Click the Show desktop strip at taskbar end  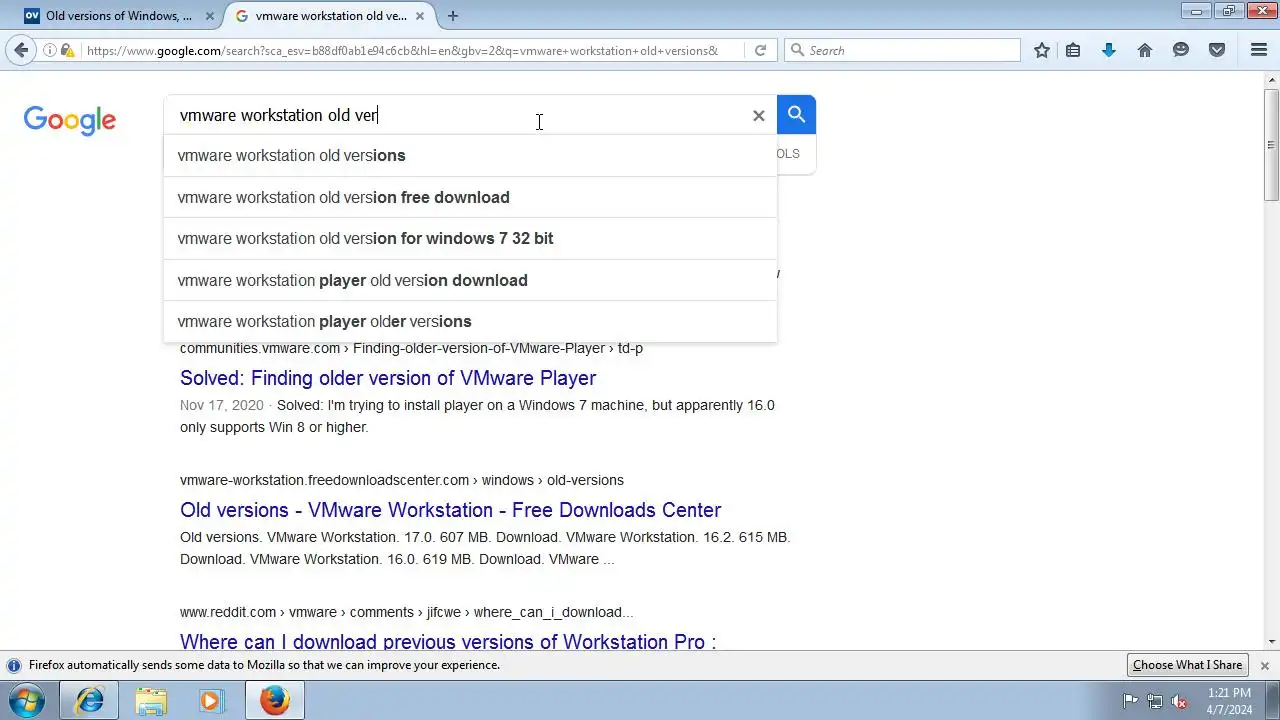point(1273,701)
